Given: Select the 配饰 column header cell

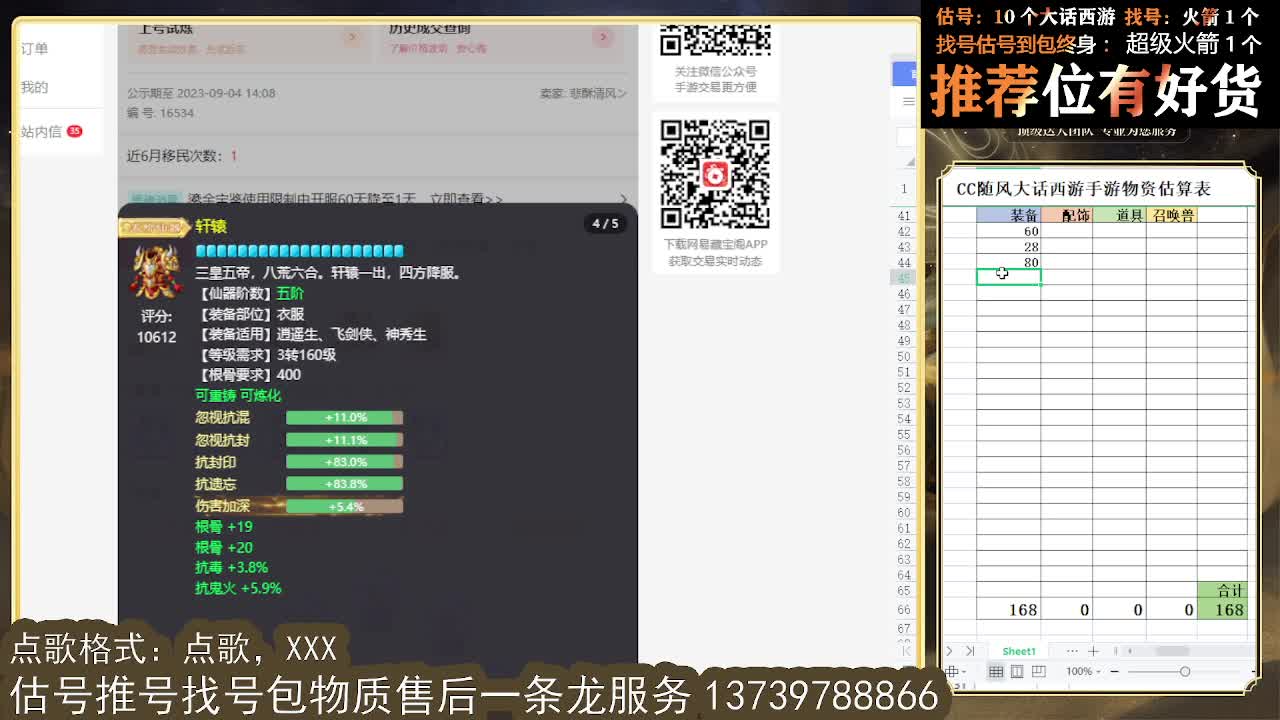Looking at the screenshot, I should 1066,215.
